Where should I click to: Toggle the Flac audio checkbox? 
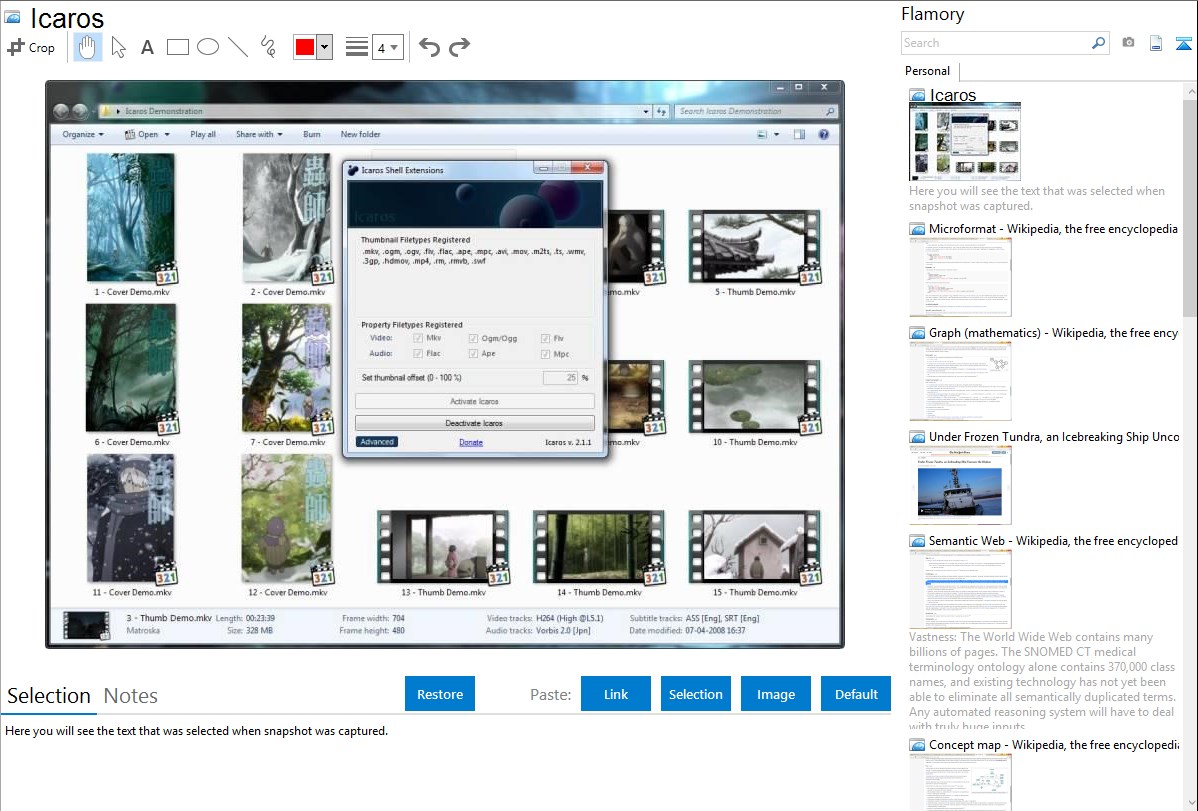[x=418, y=354]
